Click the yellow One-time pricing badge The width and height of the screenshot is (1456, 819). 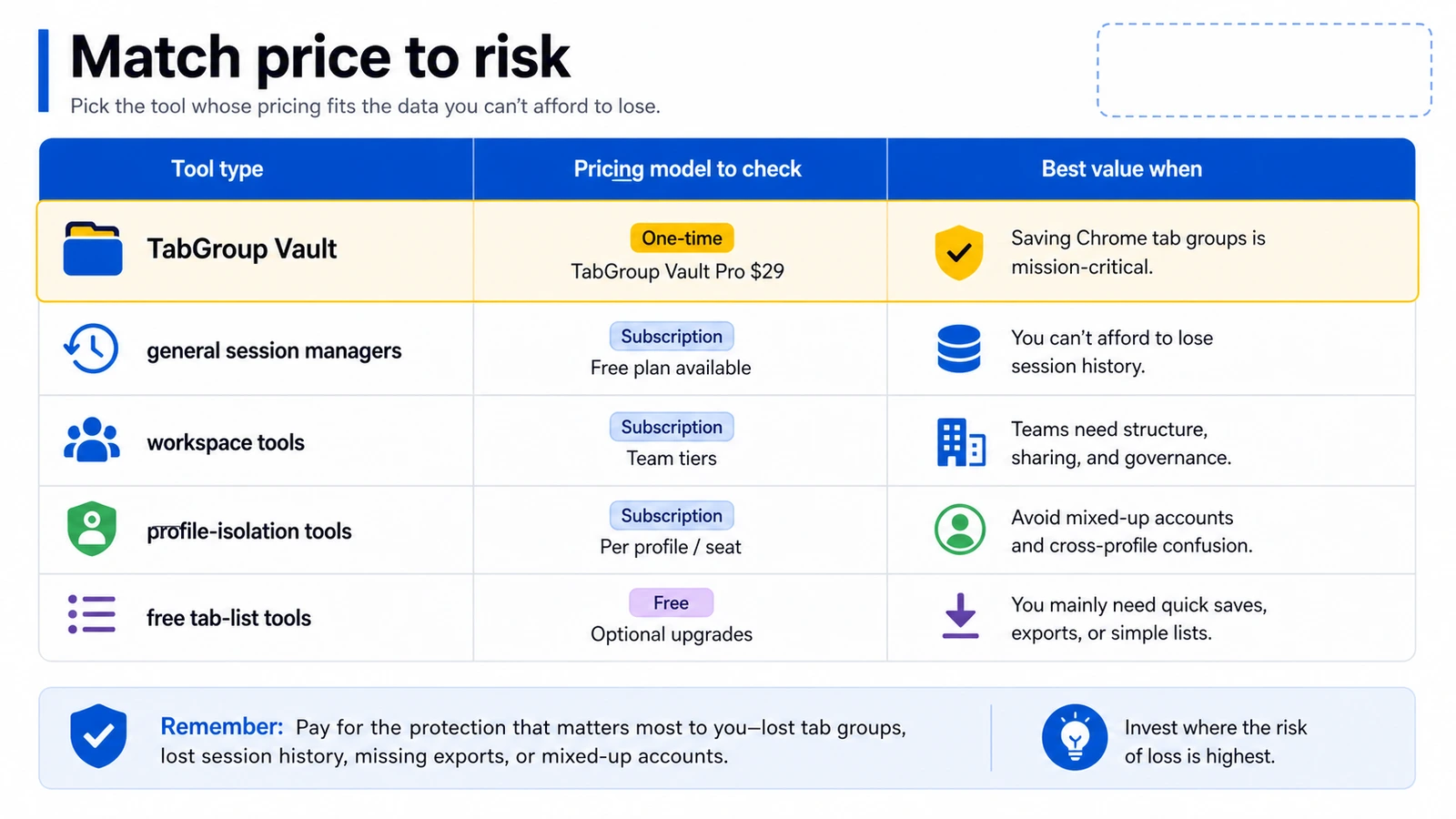682,238
